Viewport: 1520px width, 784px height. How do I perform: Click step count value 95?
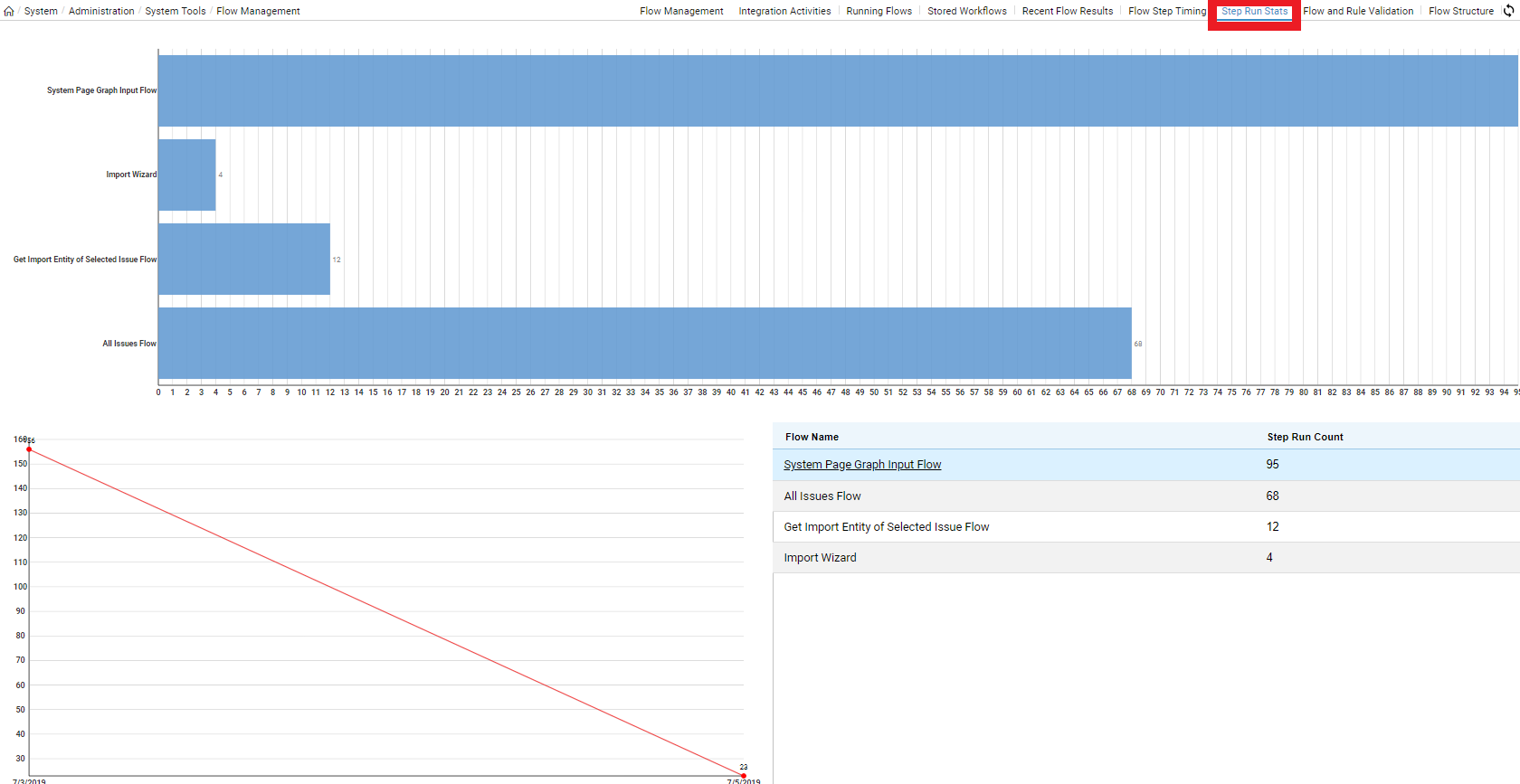pos(1272,464)
